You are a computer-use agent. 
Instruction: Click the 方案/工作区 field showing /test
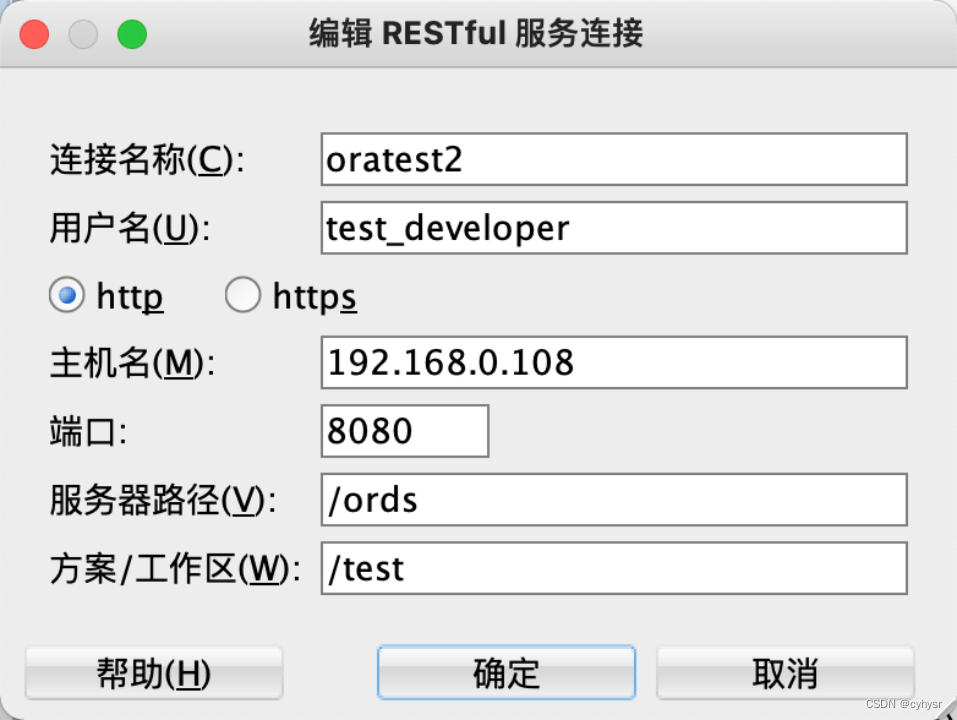pos(612,567)
